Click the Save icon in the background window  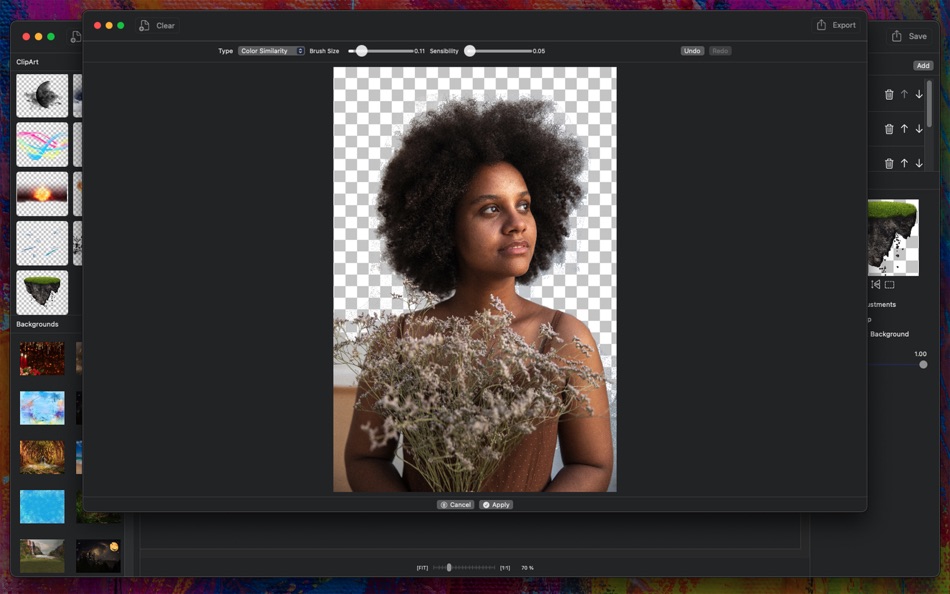pyautogui.click(x=897, y=36)
